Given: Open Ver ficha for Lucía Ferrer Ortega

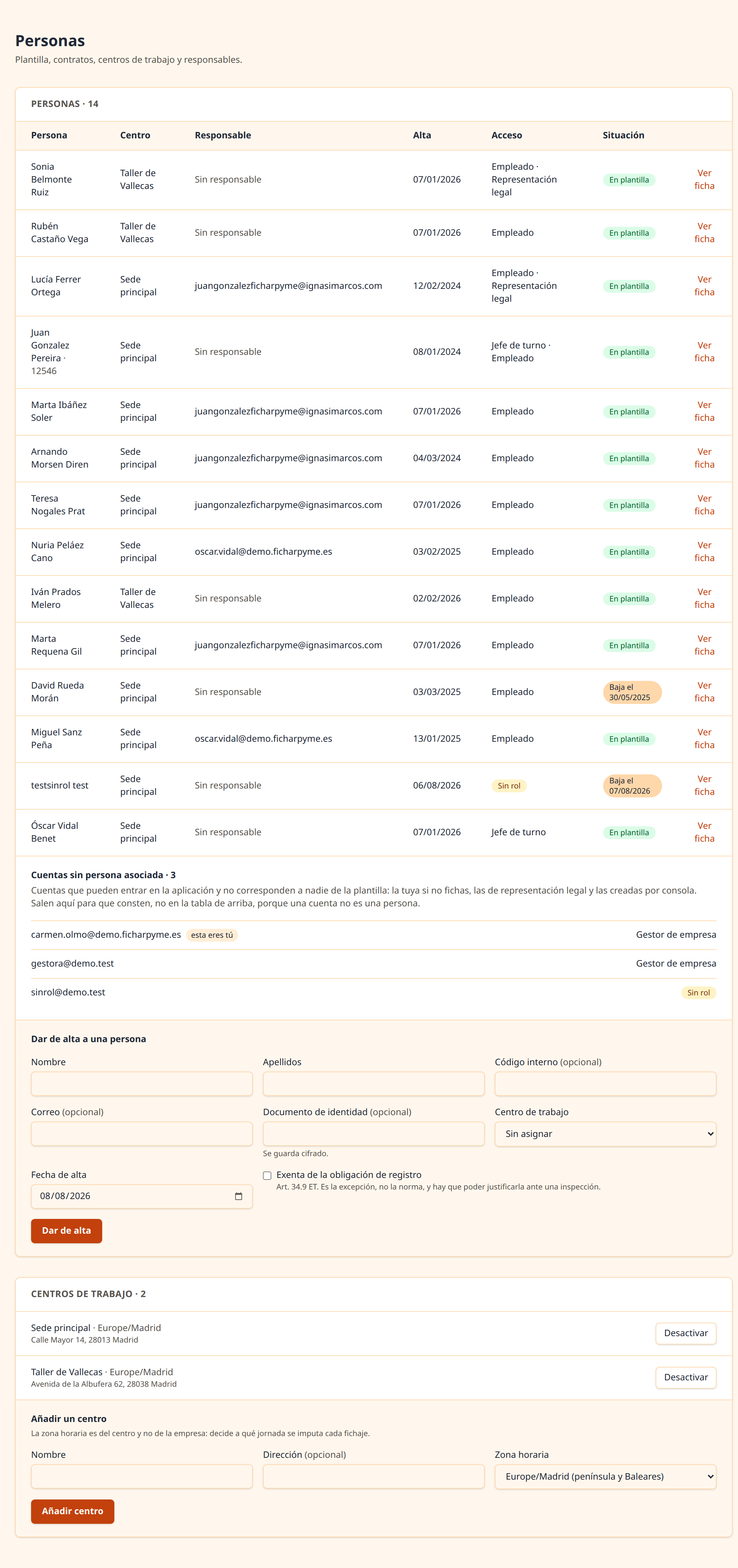Looking at the screenshot, I should pos(704,285).
